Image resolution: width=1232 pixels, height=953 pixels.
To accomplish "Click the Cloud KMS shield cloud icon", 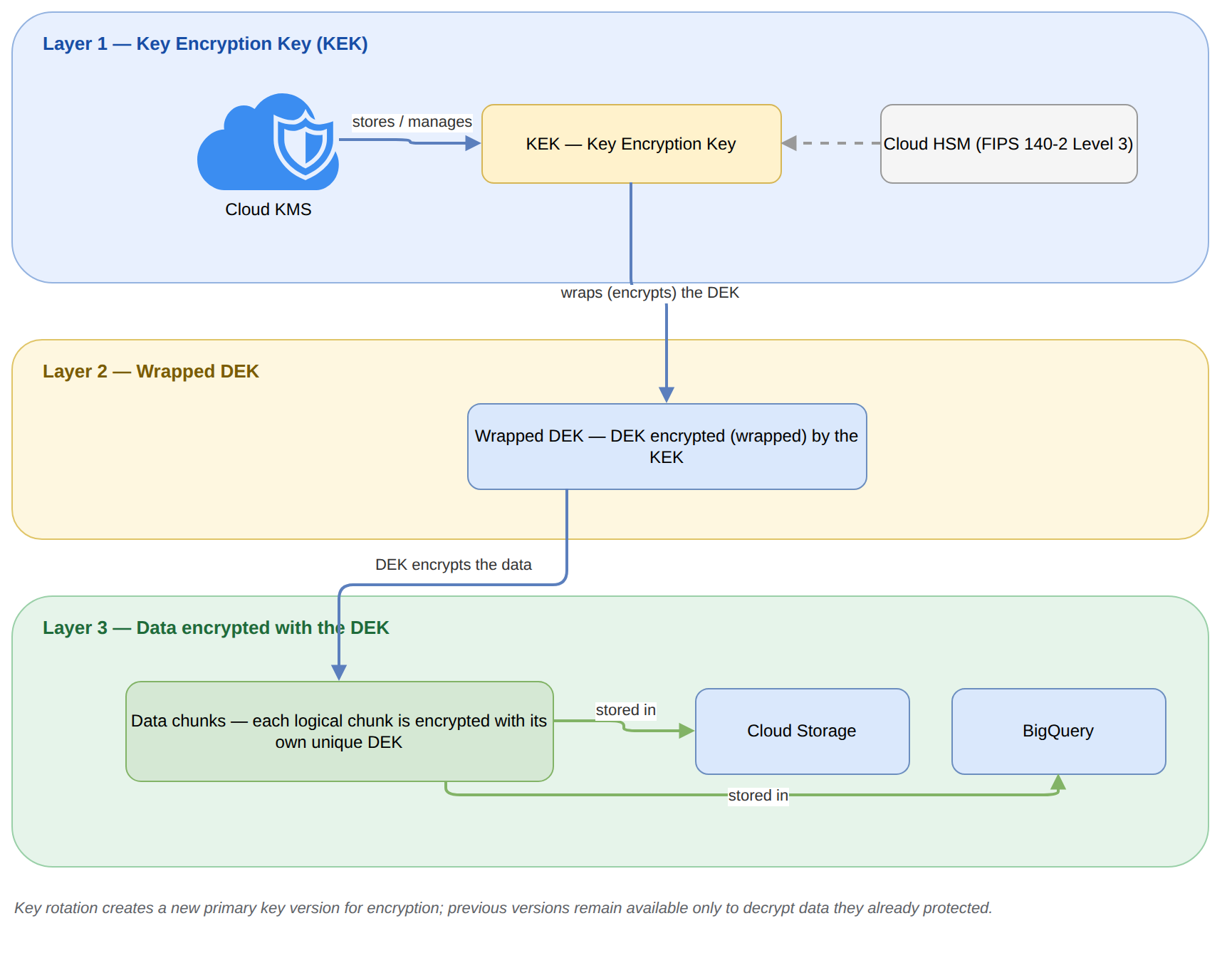I will point(268,142).
